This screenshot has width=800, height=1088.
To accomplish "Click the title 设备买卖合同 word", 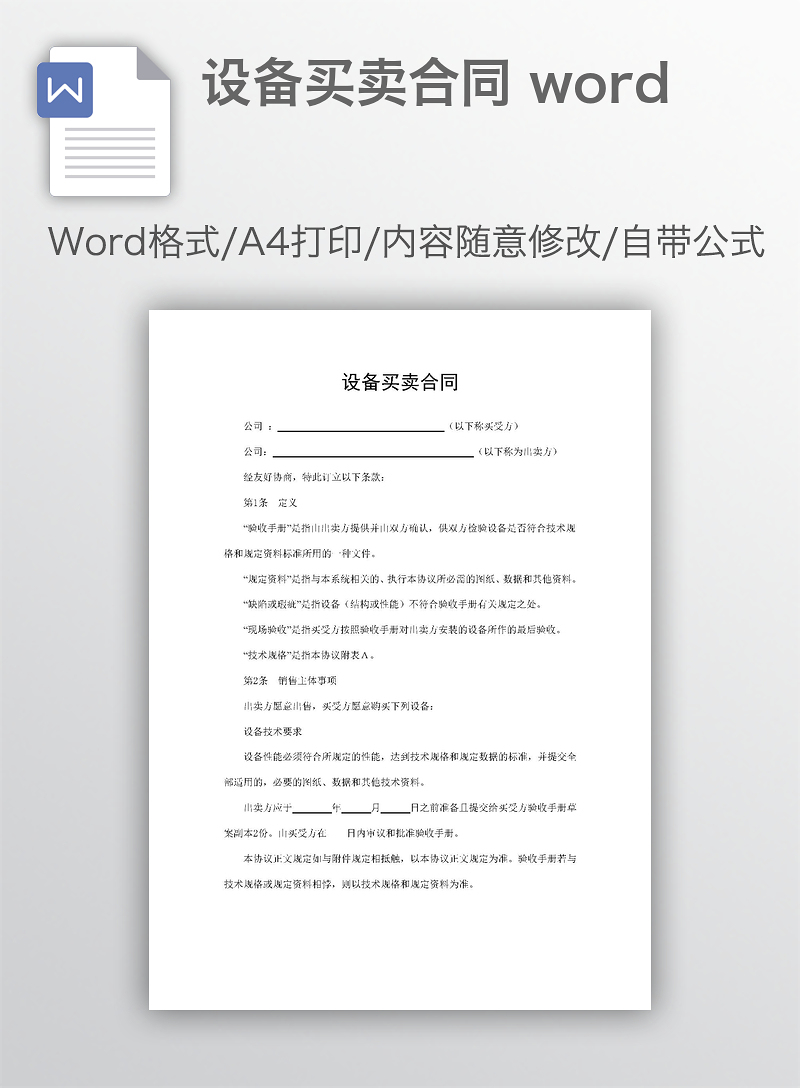I will tap(436, 83).
